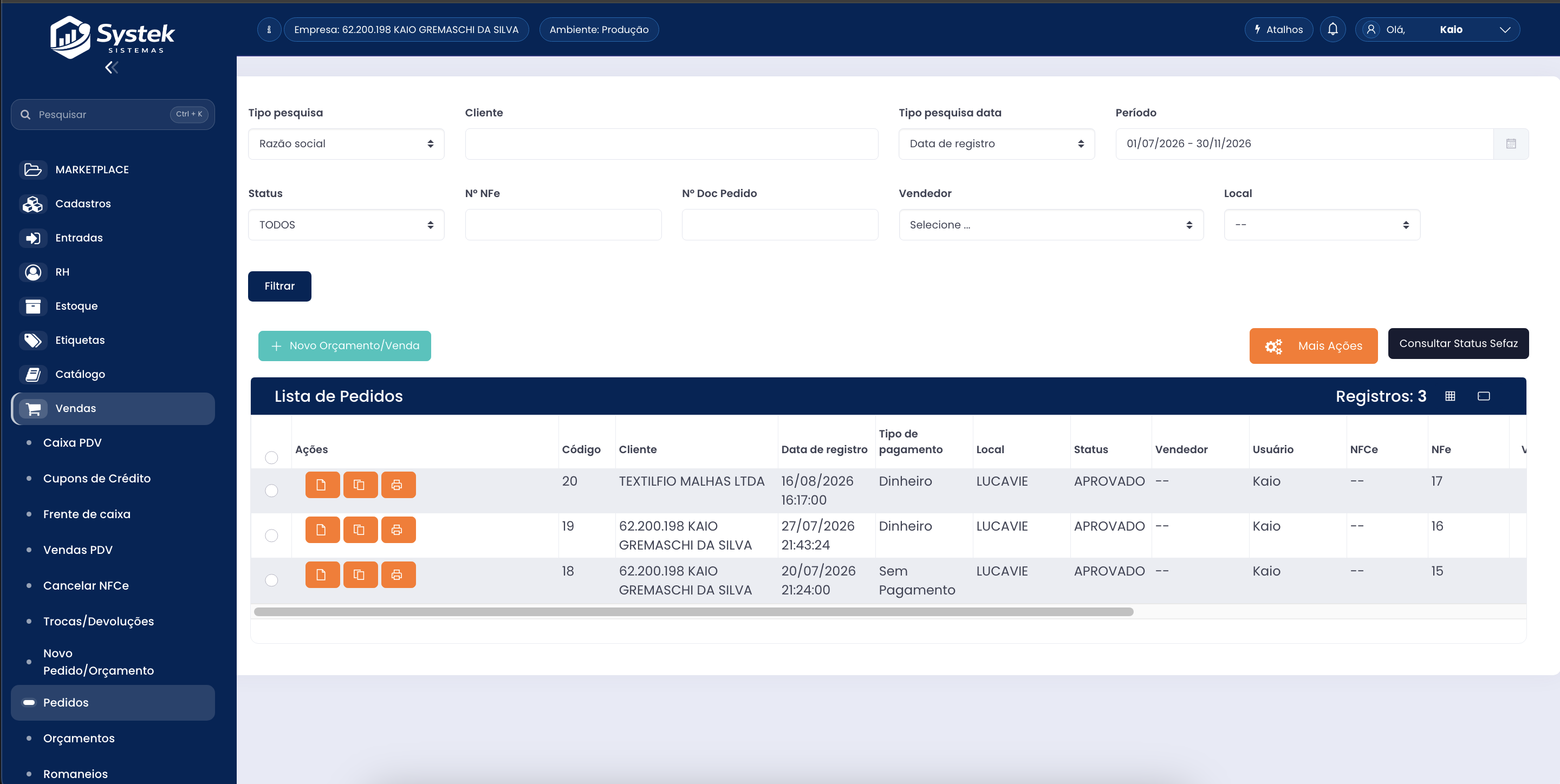Image resolution: width=1560 pixels, height=784 pixels.
Task: Open document icon for order 18
Action: pos(322,574)
